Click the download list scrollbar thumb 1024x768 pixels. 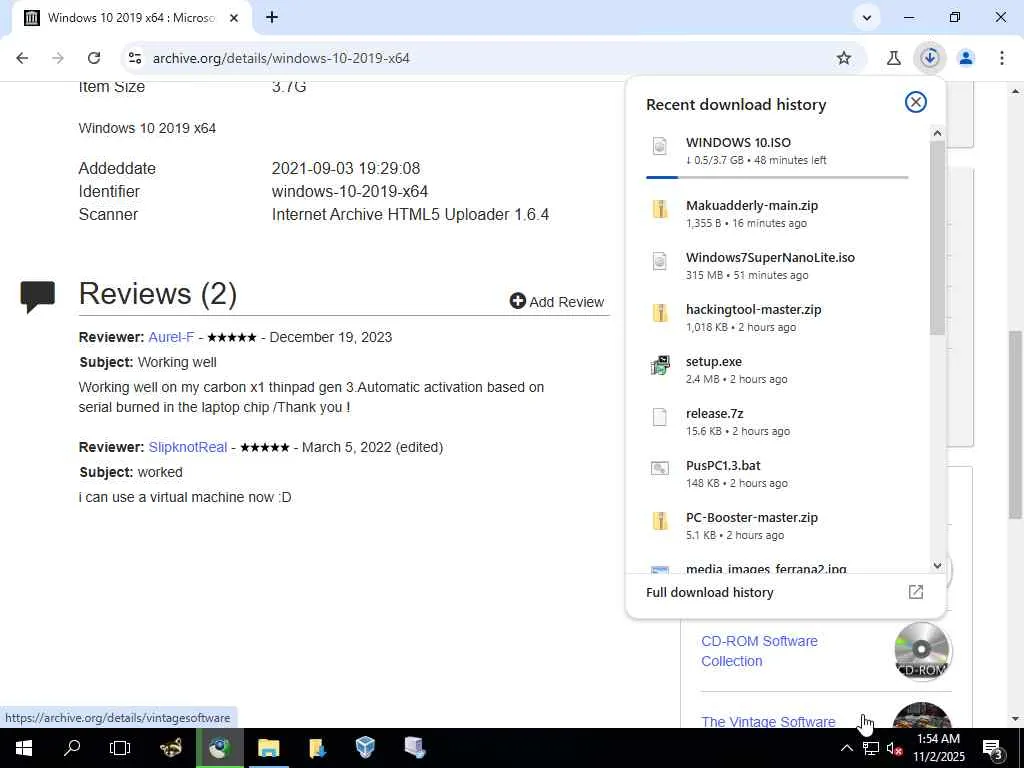[937, 238]
